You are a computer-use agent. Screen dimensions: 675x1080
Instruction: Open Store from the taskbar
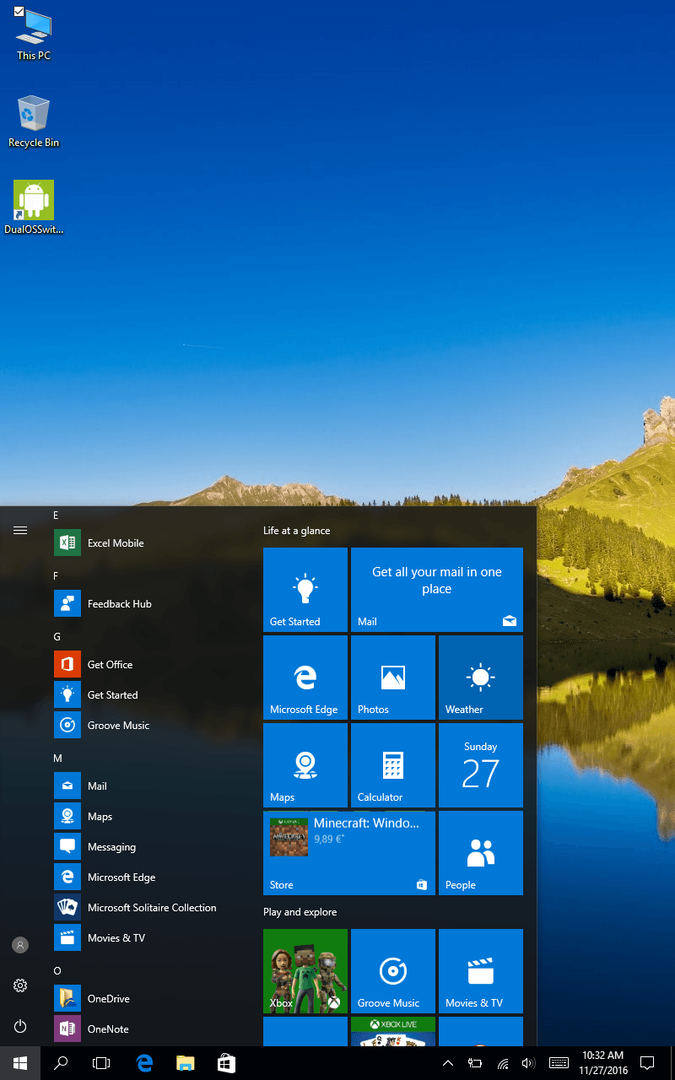pos(227,1063)
